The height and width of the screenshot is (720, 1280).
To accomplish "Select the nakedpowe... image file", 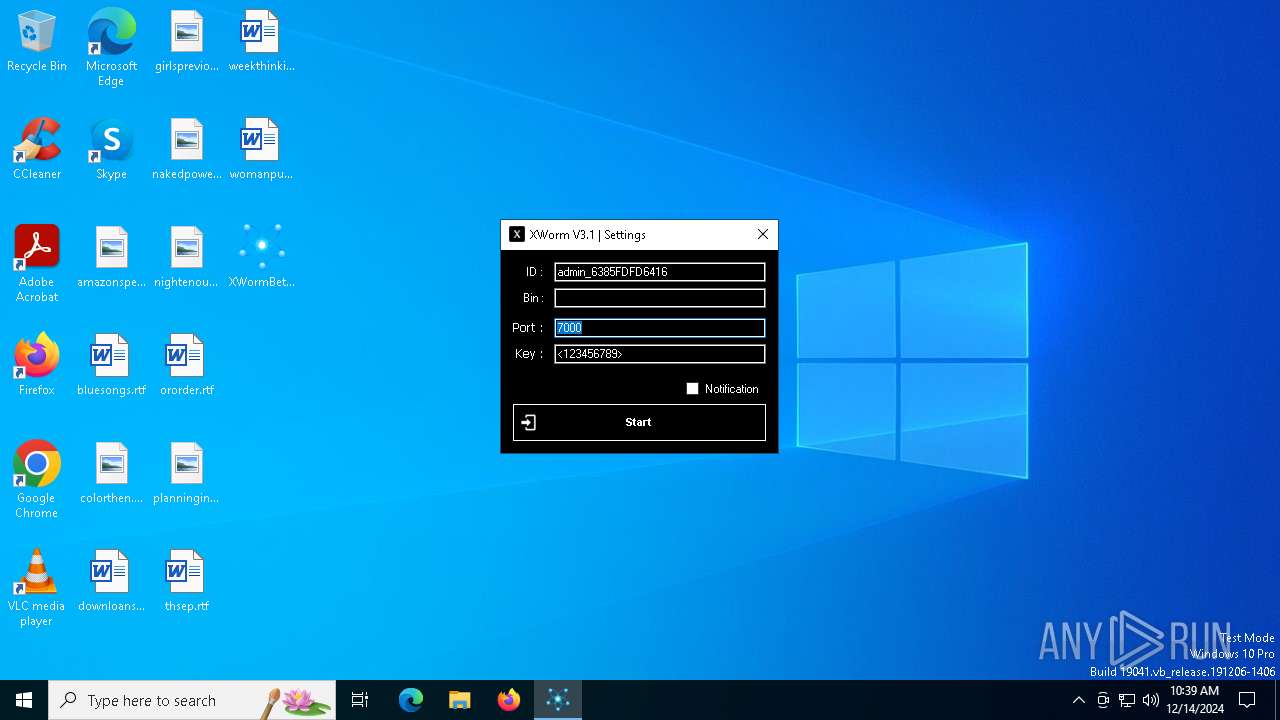I will click(x=186, y=150).
